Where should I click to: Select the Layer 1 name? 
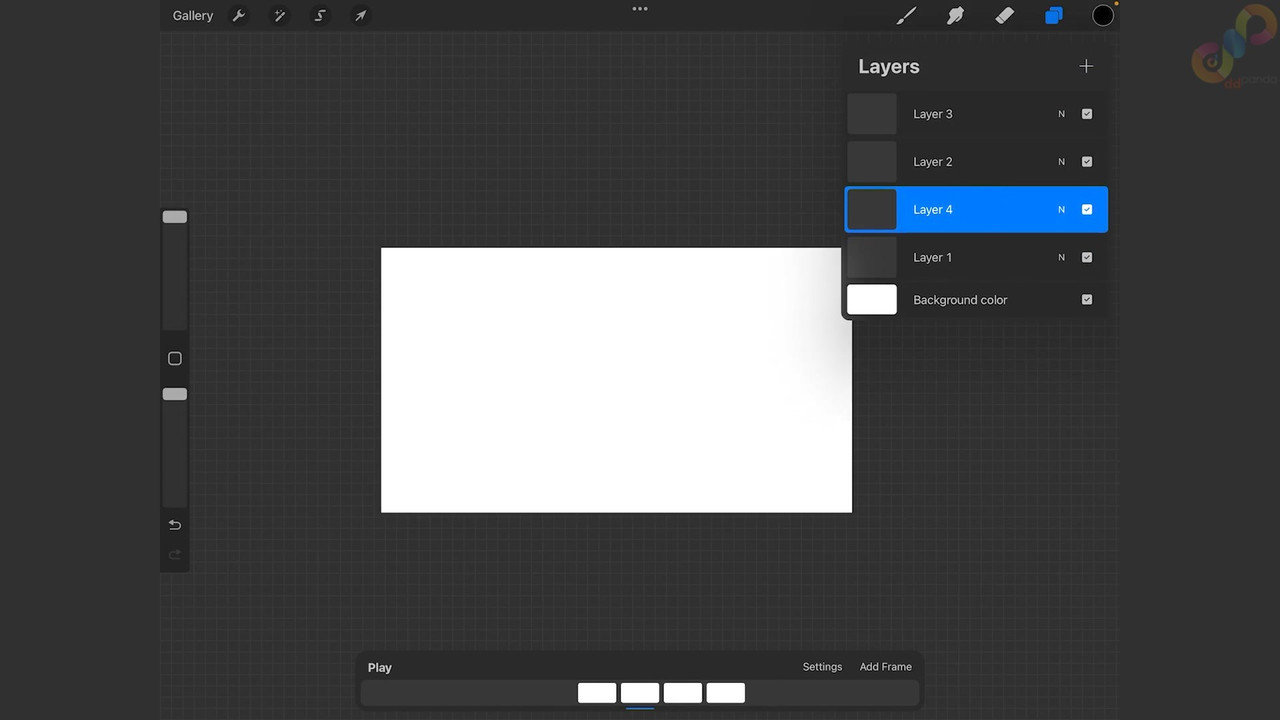[933, 258]
